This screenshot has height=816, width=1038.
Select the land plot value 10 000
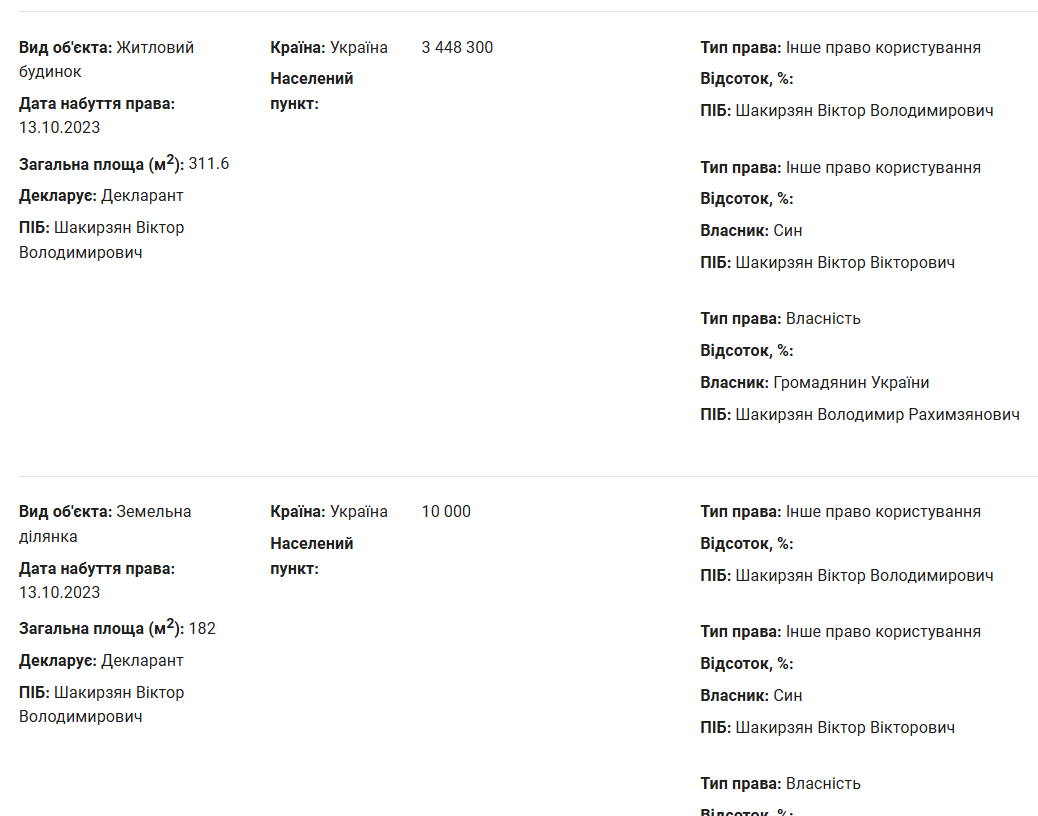click(446, 512)
